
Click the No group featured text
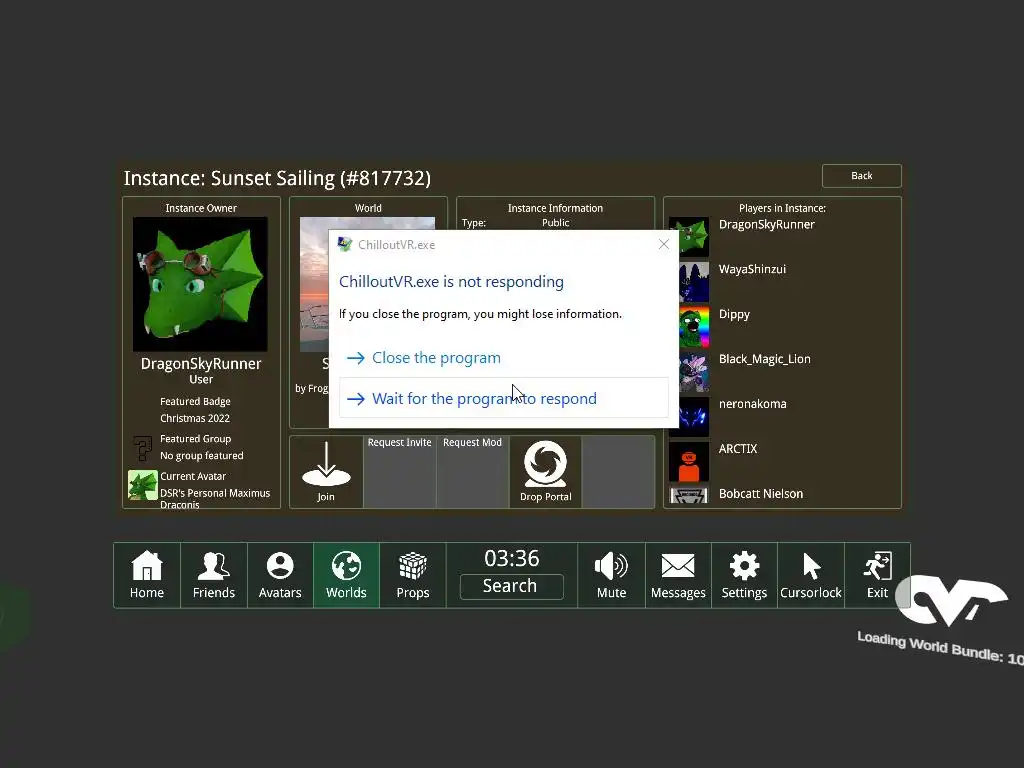pos(202,456)
